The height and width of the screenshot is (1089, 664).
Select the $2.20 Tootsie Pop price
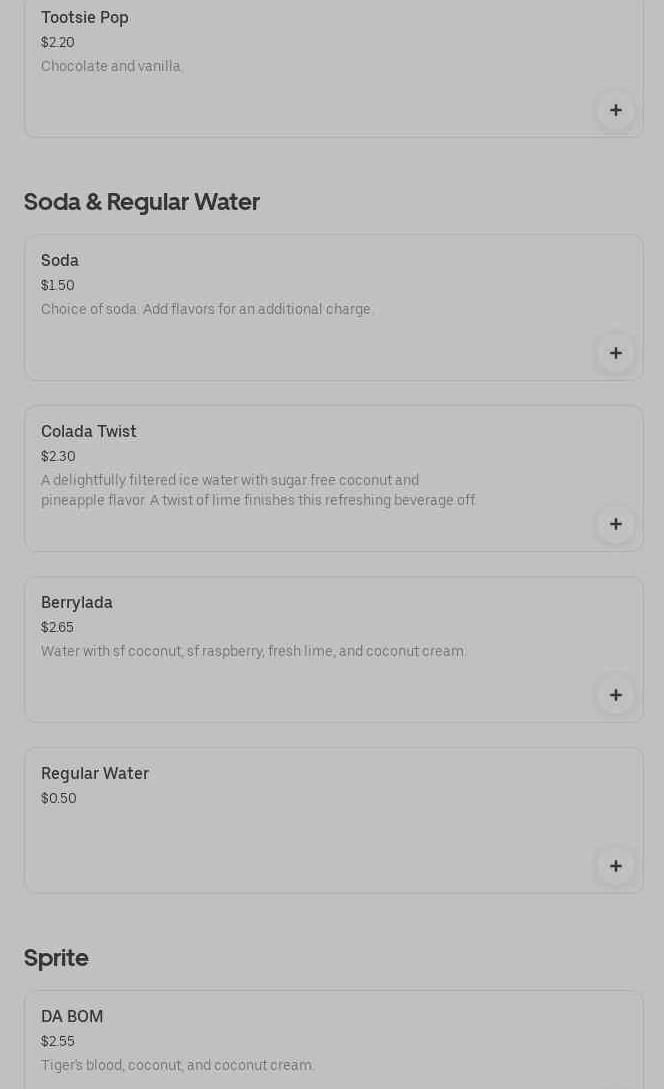58,43
